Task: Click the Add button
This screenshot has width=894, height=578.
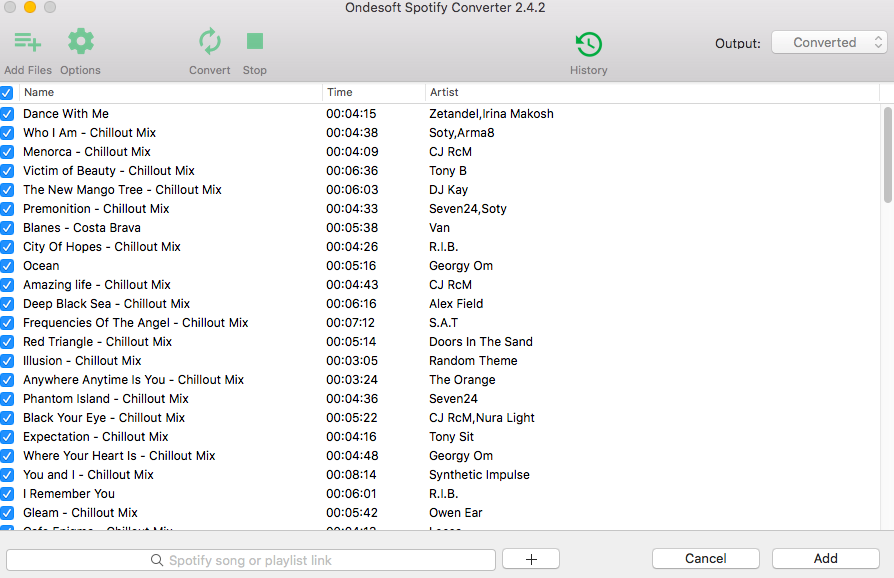Action: 826,559
